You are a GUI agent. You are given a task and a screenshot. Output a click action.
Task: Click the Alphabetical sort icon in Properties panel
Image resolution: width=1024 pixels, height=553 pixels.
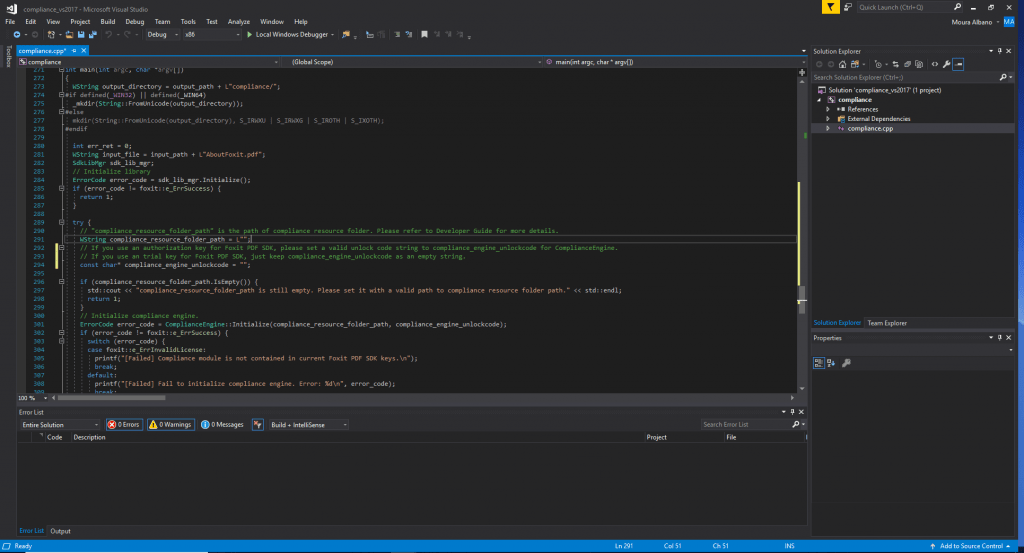(831, 363)
